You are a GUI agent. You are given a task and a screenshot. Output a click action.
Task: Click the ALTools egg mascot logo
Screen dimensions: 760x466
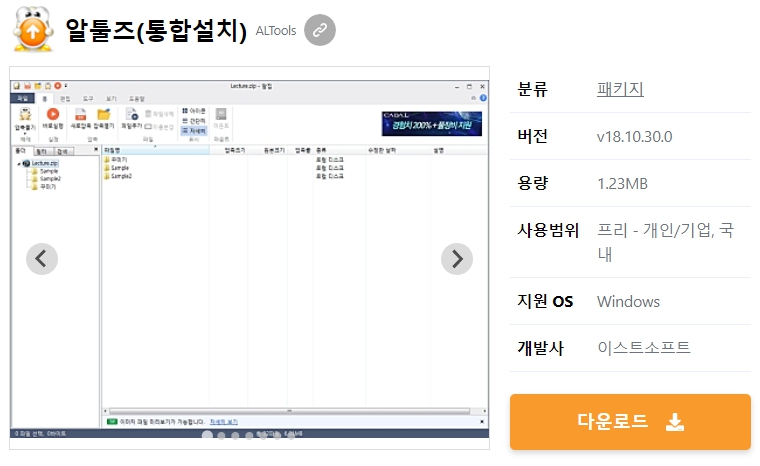click(x=32, y=29)
